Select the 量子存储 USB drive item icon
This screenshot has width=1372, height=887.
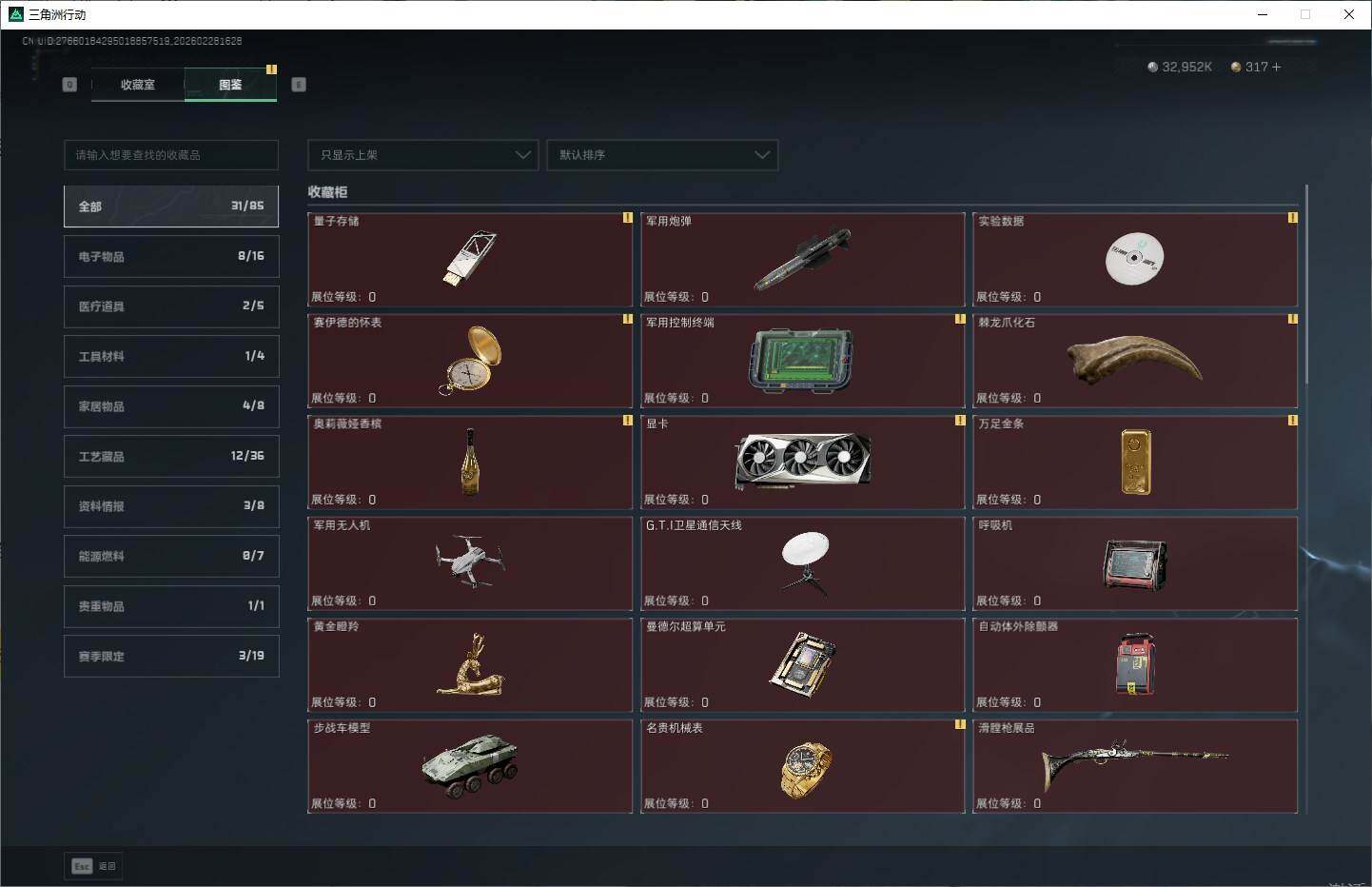pos(471,258)
